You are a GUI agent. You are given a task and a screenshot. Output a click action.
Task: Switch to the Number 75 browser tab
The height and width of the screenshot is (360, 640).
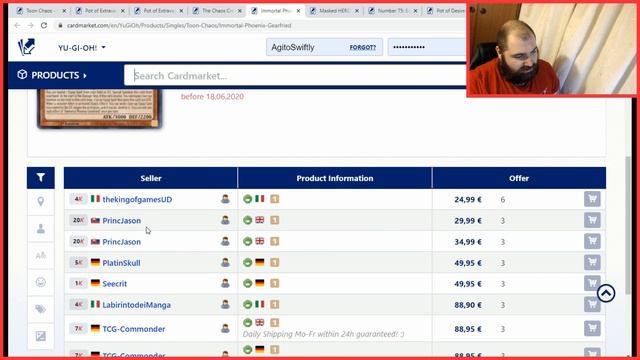(393, 11)
